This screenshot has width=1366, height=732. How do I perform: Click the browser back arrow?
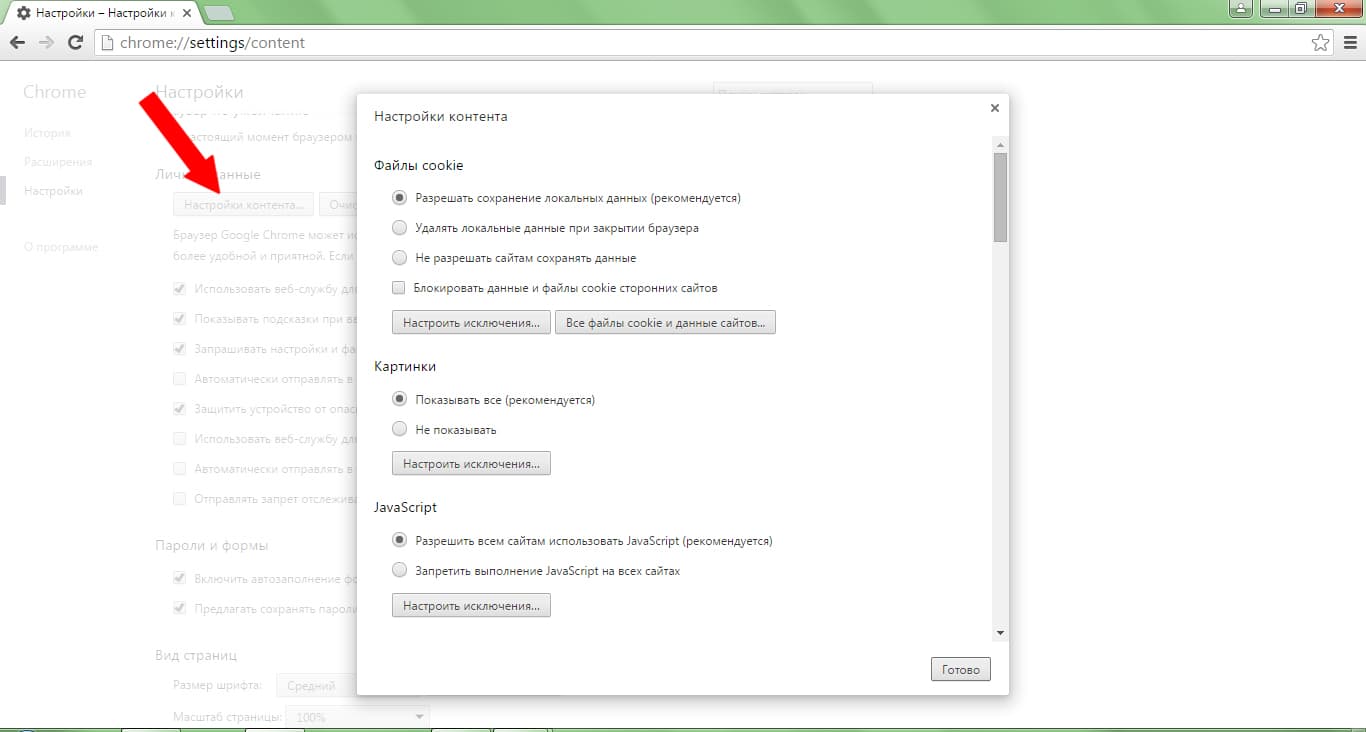click(x=17, y=43)
